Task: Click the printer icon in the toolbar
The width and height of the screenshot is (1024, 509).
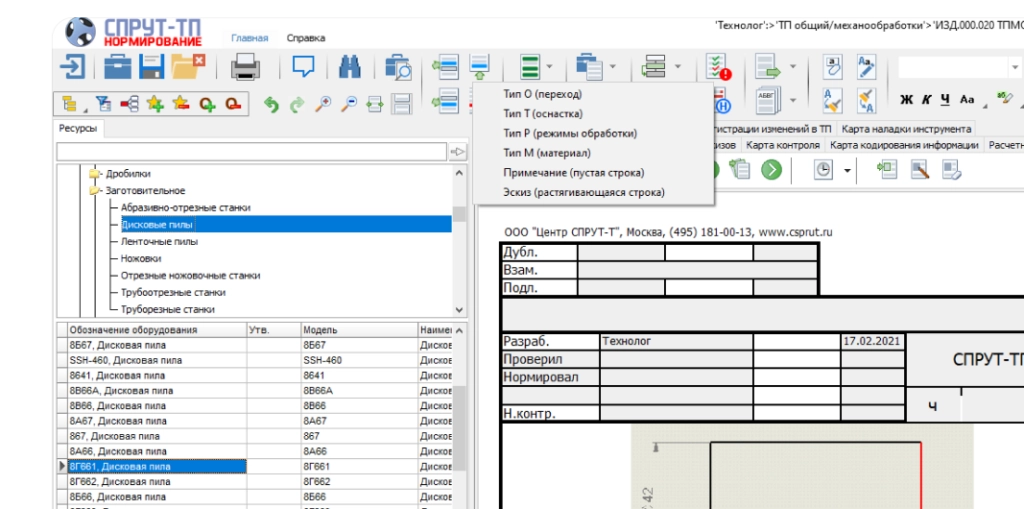Action: 246,67
